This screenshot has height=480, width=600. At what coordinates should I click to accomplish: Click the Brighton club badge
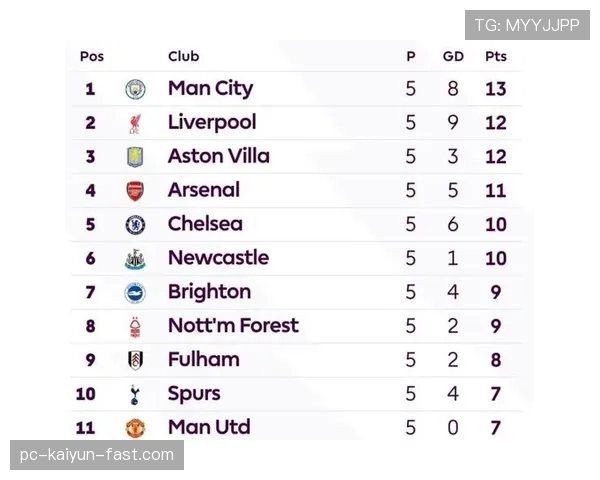[x=135, y=292]
